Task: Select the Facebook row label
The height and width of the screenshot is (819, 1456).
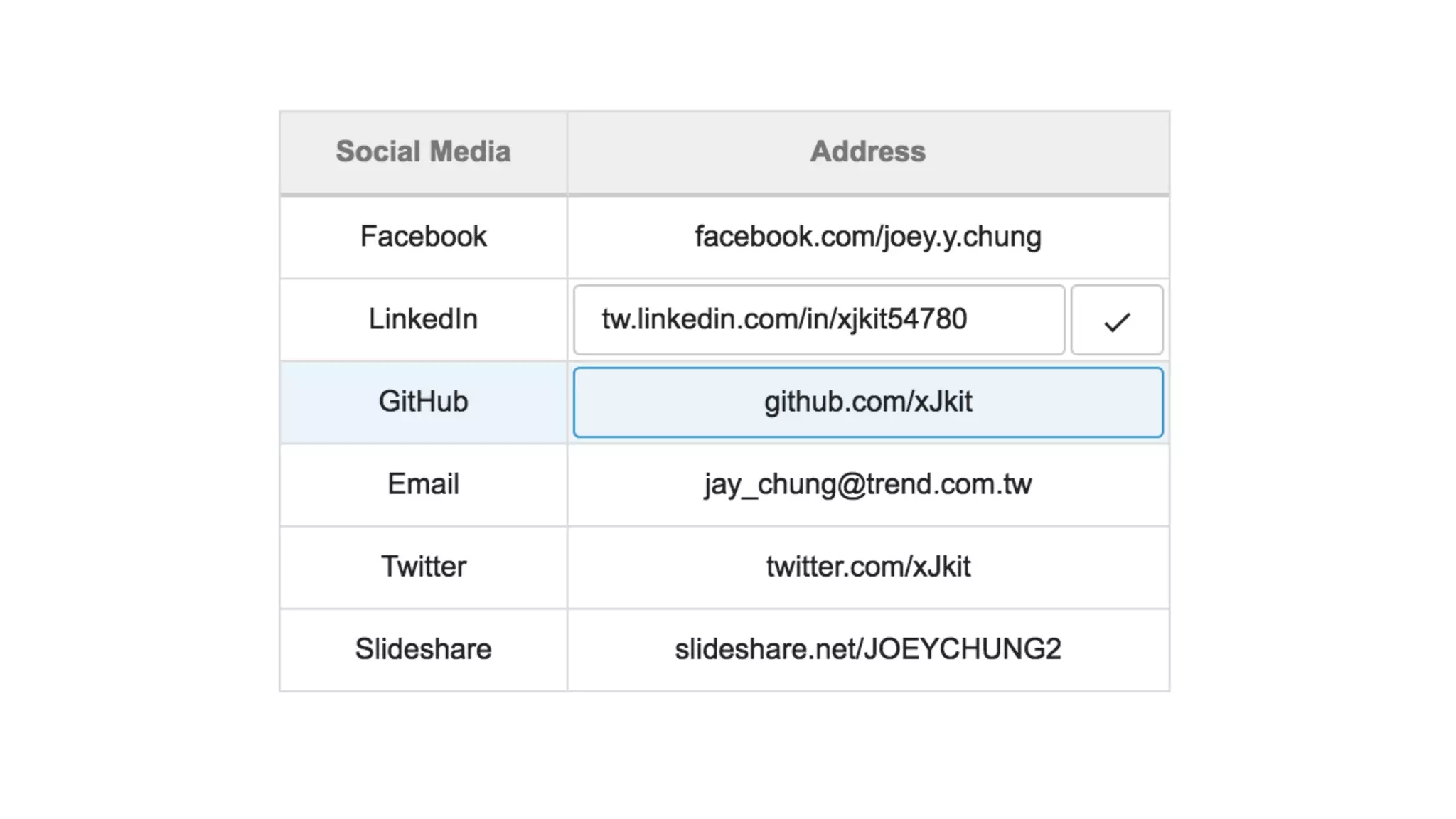Action: click(x=423, y=237)
